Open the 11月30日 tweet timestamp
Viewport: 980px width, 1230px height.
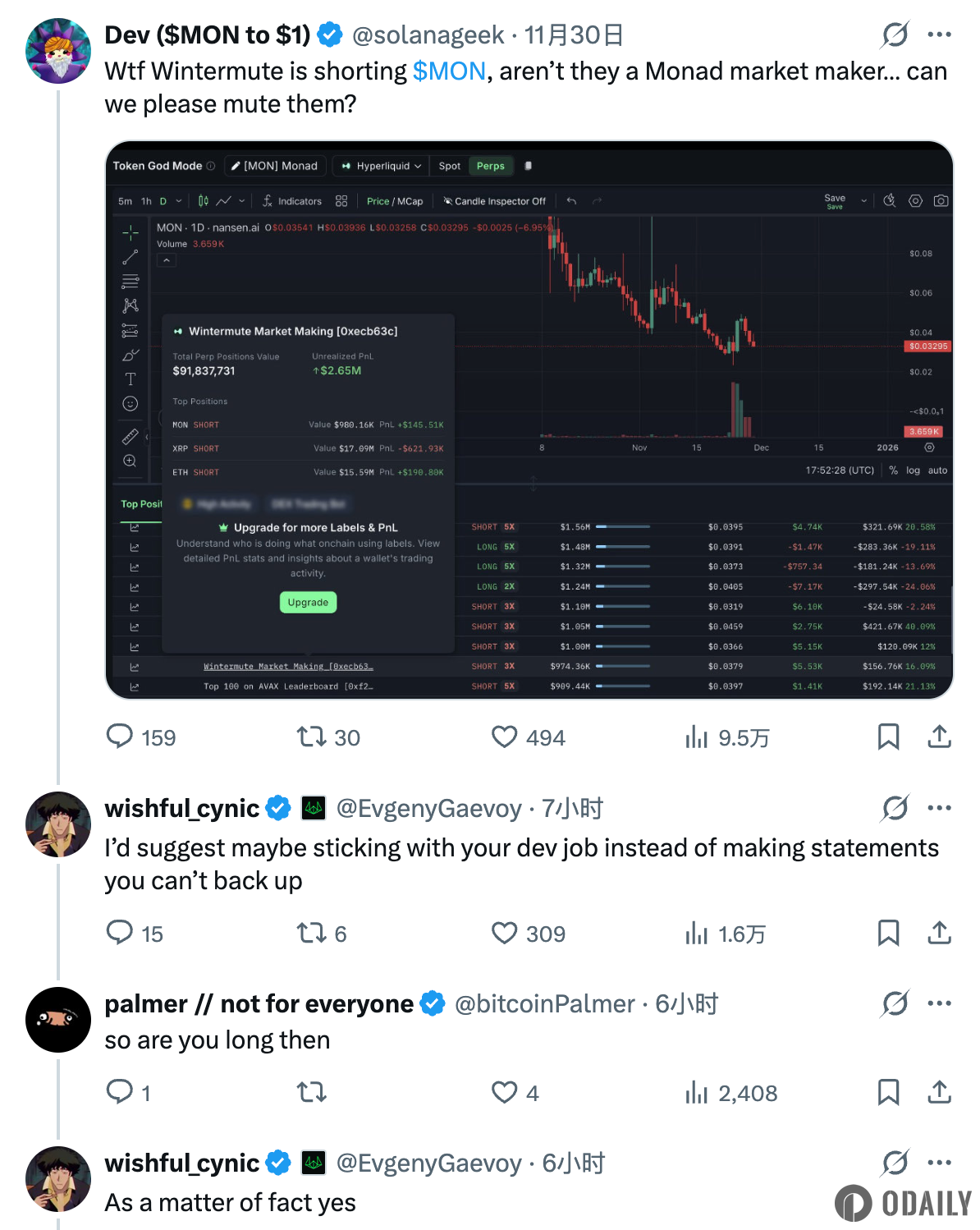(574, 35)
